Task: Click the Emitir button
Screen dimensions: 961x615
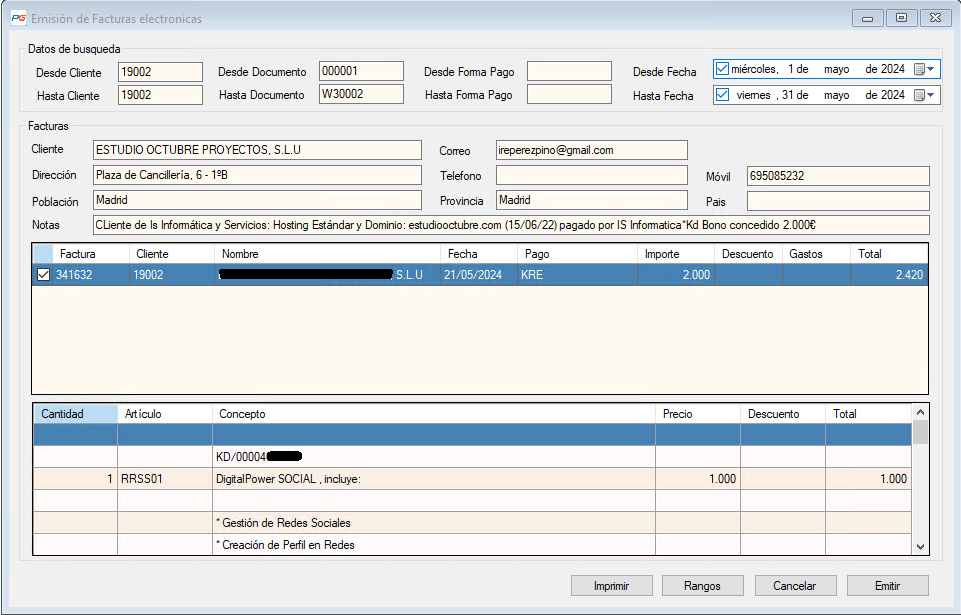Action: (887, 586)
